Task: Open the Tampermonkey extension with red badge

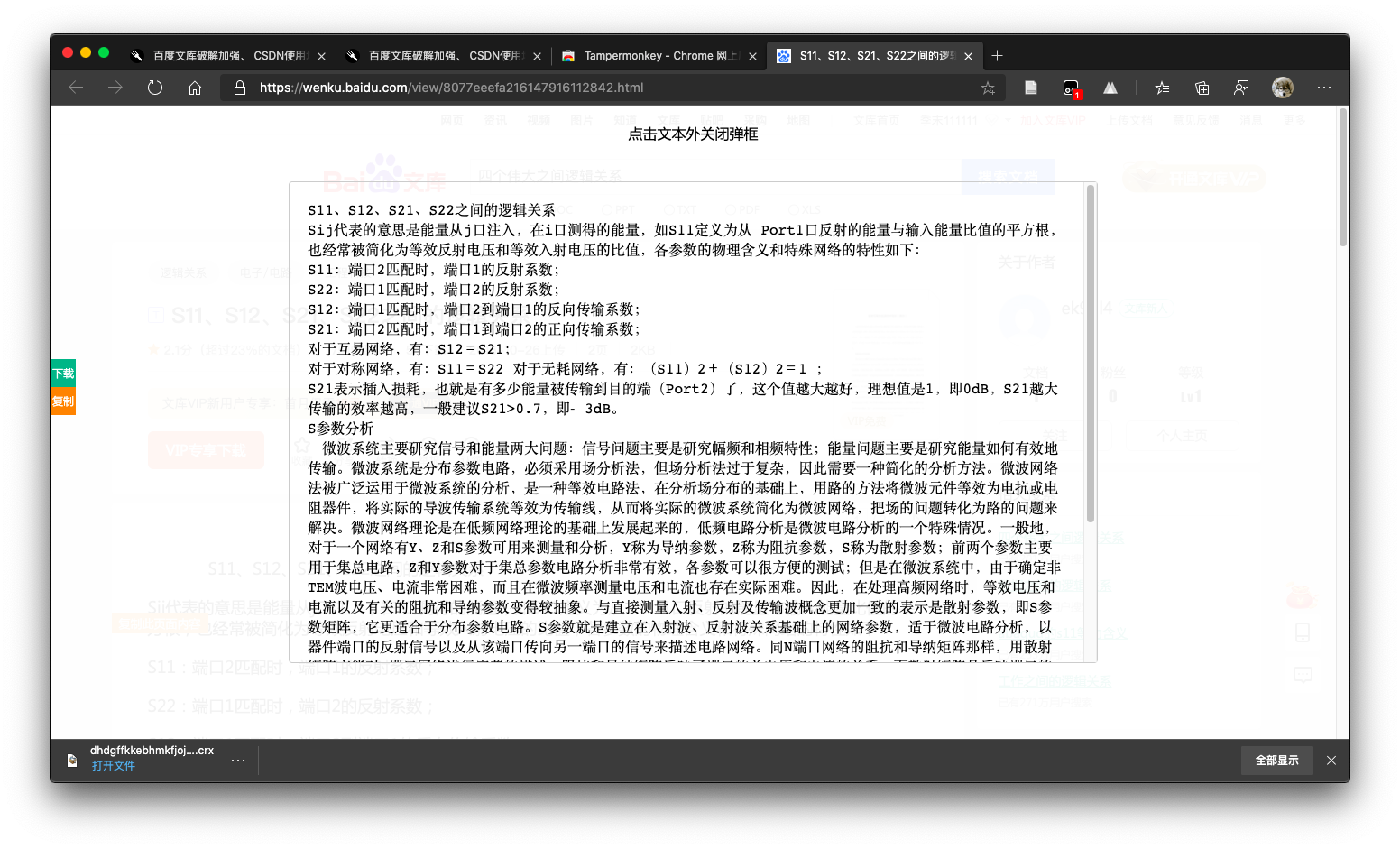Action: pos(1071,88)
